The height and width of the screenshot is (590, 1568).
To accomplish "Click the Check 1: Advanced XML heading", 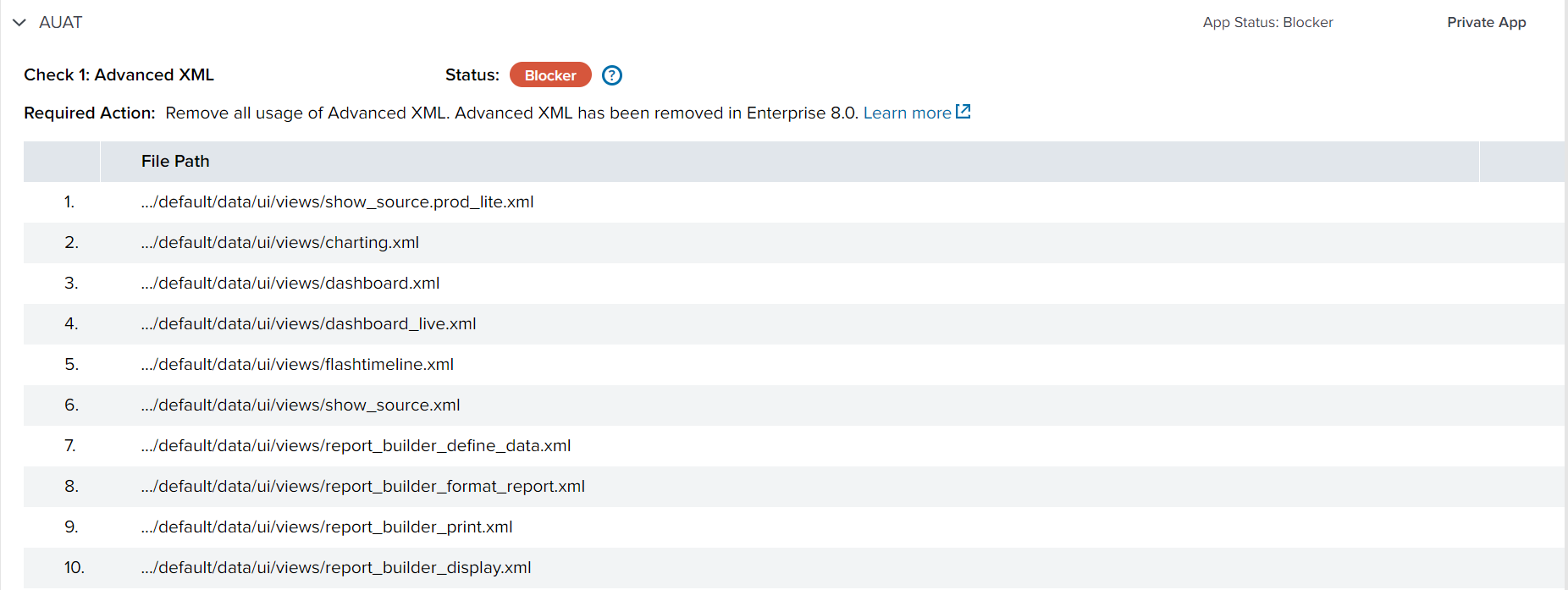I will tap(119, 75).
